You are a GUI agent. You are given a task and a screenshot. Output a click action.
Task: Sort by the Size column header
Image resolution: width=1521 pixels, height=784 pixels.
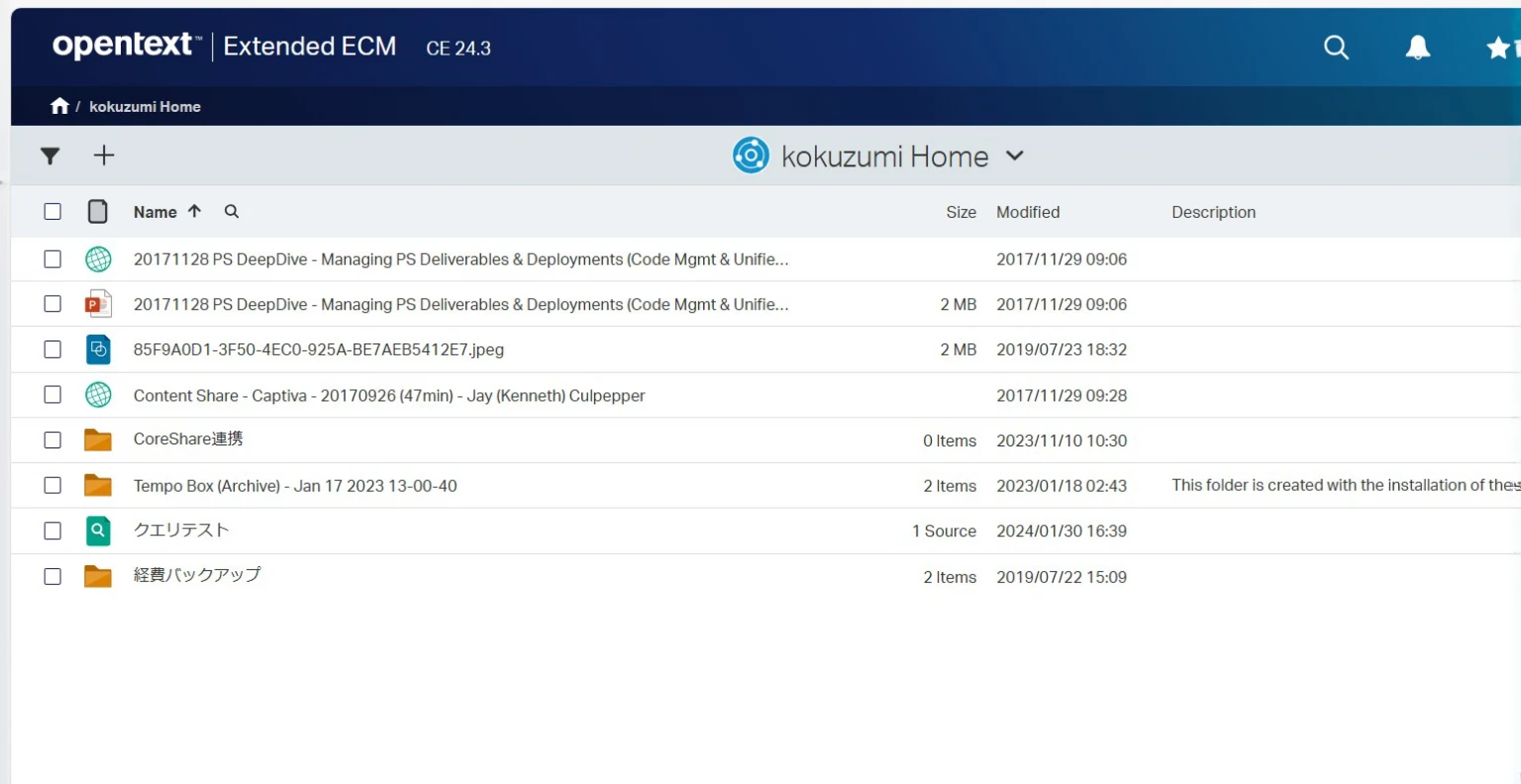click(x=961, y=212)
